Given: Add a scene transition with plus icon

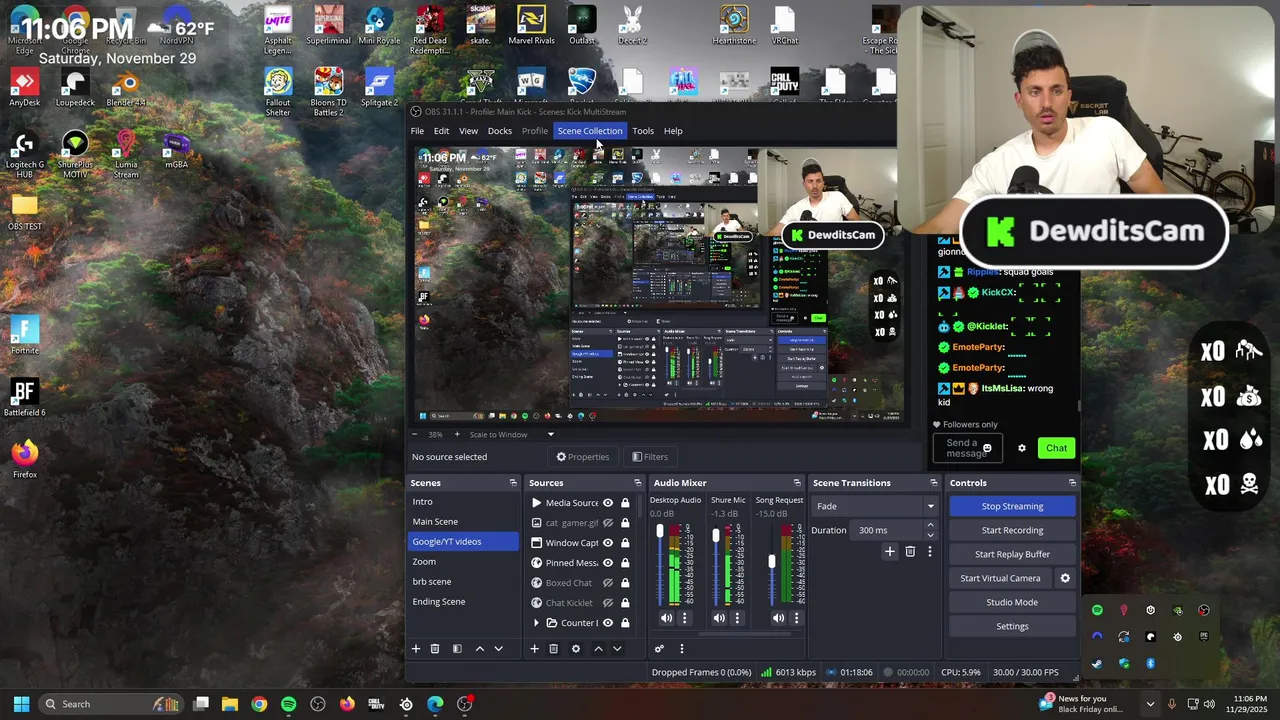Looking at the screenshot, I should [890, 551].
